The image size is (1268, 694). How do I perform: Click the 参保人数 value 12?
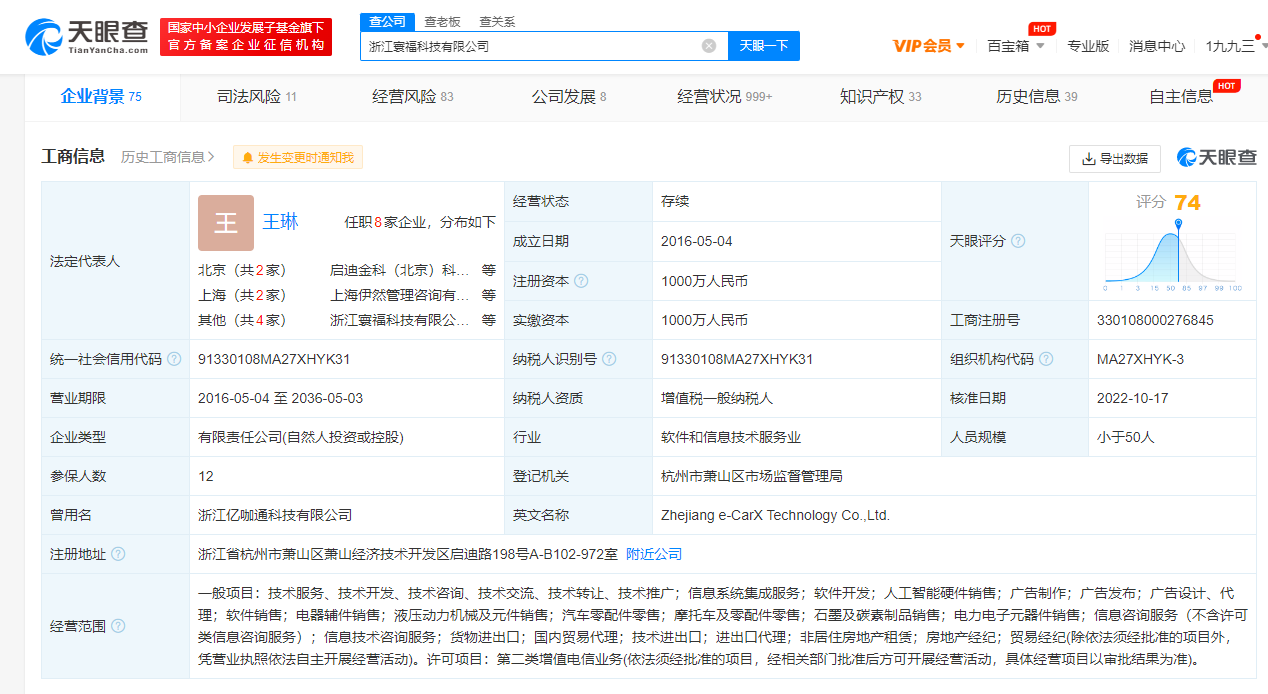pos(206,476)
